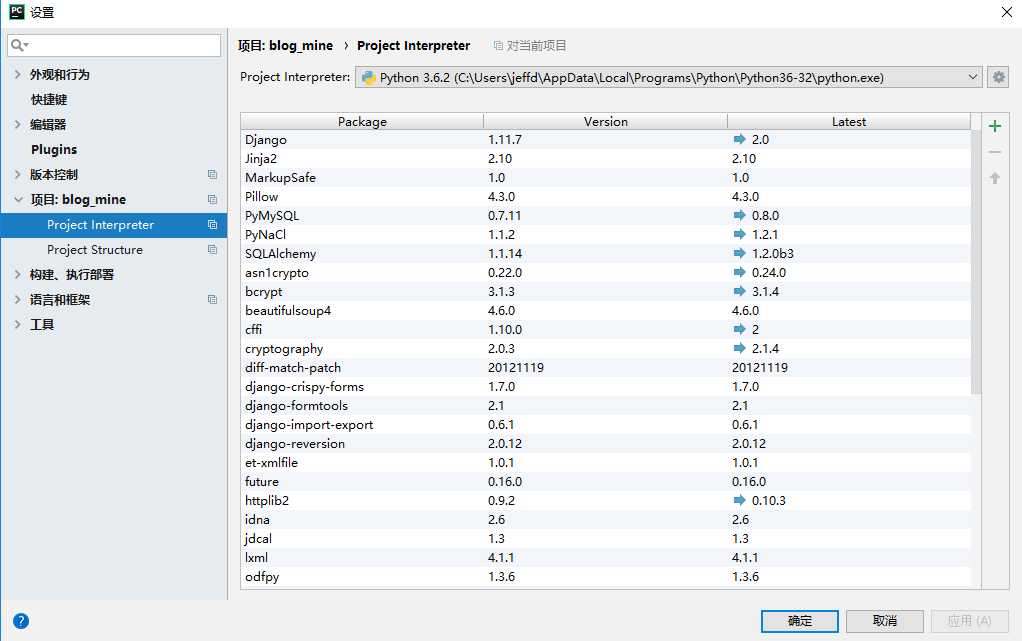Click copy icon beside Project Structure
This screenshot has height=641, width=1022.
212,249
